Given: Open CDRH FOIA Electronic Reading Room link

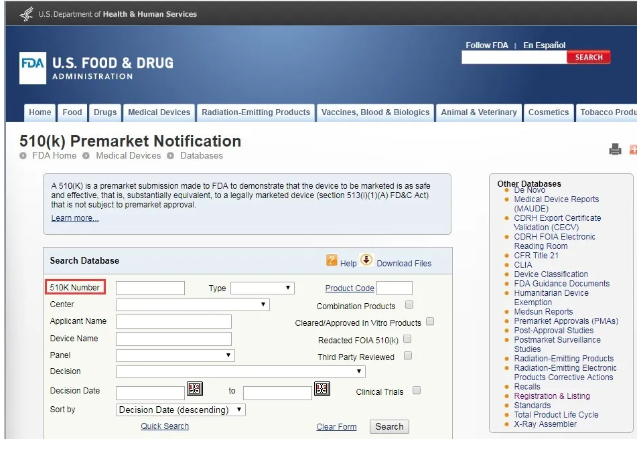Looking at the screenshot, I should (x=554, y=241).
